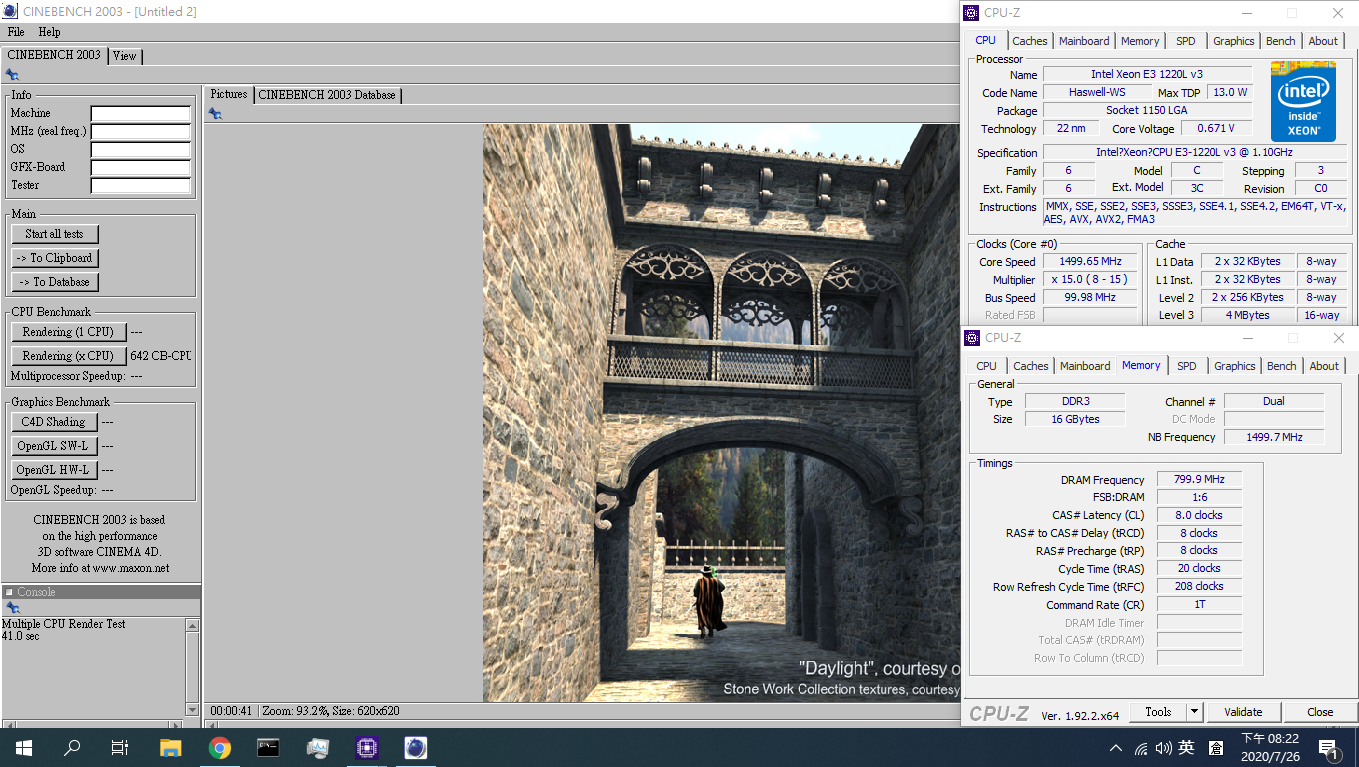
Task: Open the CINEBENCH 2003 Database tab
Action: (327, 95)
